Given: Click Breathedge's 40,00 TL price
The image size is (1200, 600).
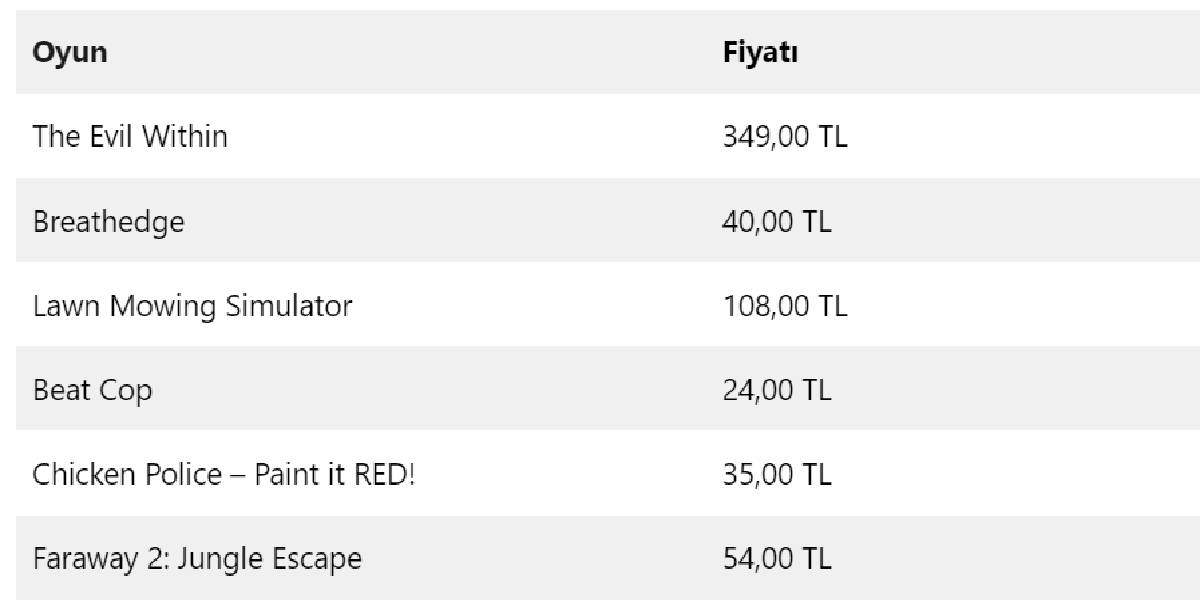Looking at the screenshot, I should click(776, 221).
